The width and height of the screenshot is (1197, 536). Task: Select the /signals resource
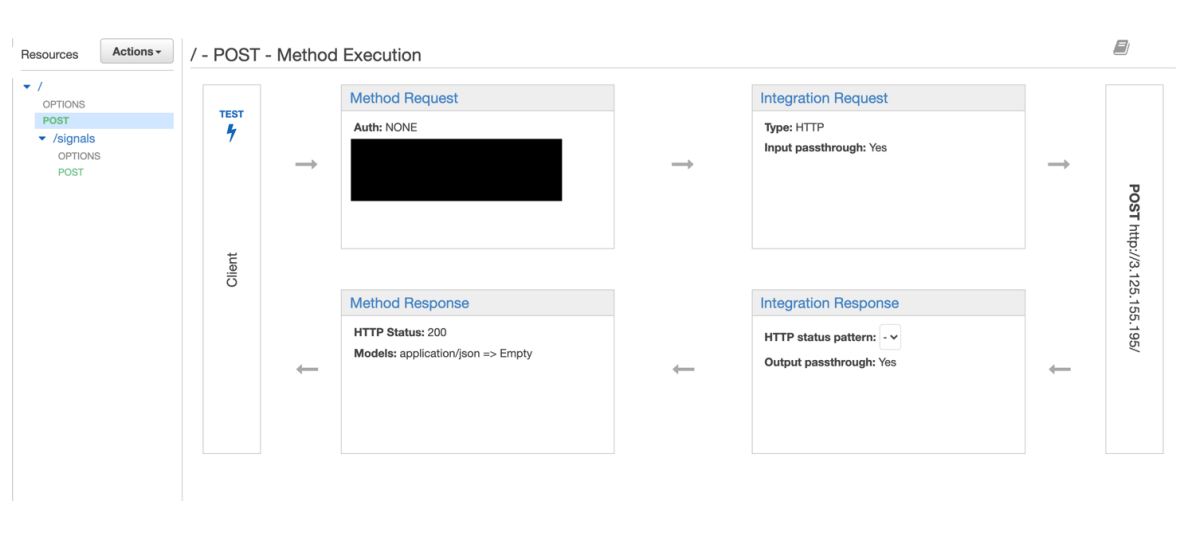tap(74, 139)
